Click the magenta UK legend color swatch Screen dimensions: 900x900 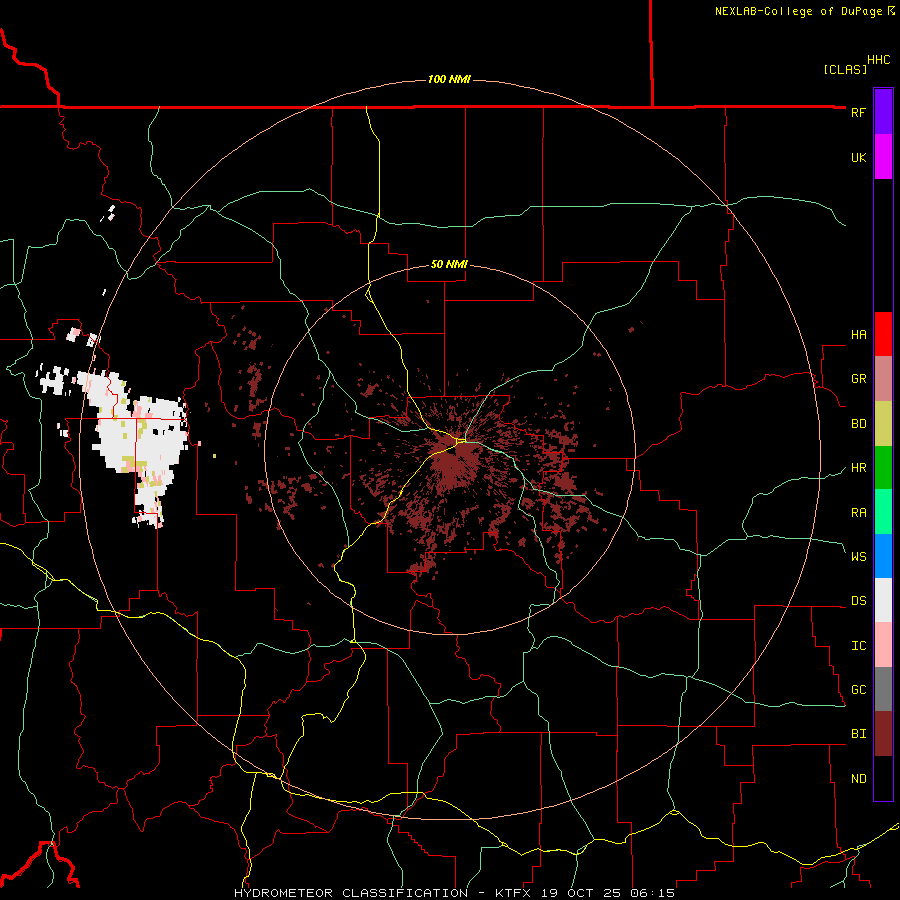click(x=883, y=157)
